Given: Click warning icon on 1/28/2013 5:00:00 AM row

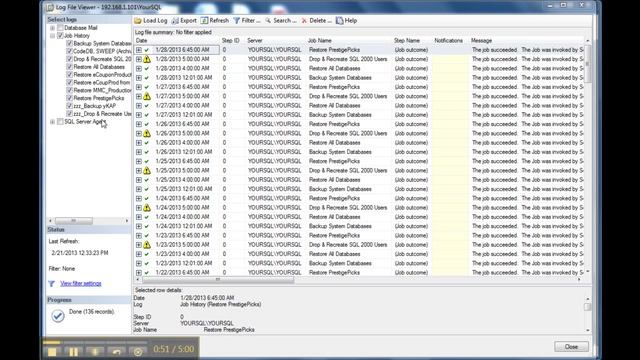Looking at the screenshot, I should click(147, 59).
